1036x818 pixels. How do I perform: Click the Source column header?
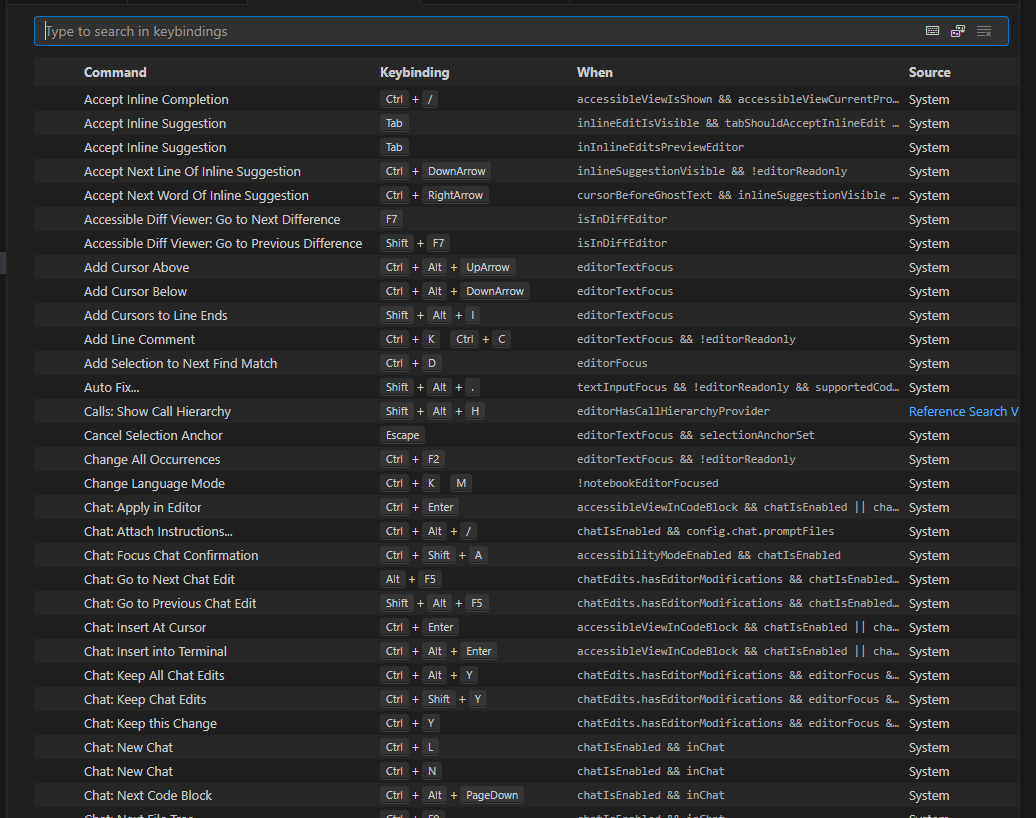pos(929,72)
